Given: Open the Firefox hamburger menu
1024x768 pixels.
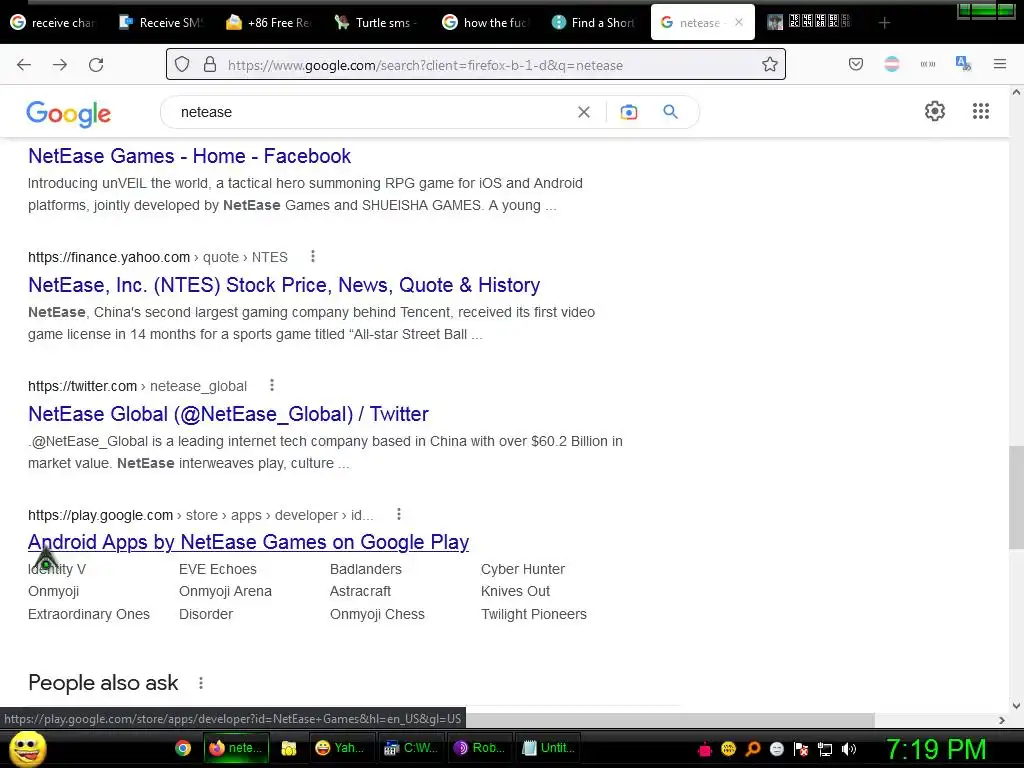Looking at the screenshot, I should pyautogui.click(x=1000, y=64).
